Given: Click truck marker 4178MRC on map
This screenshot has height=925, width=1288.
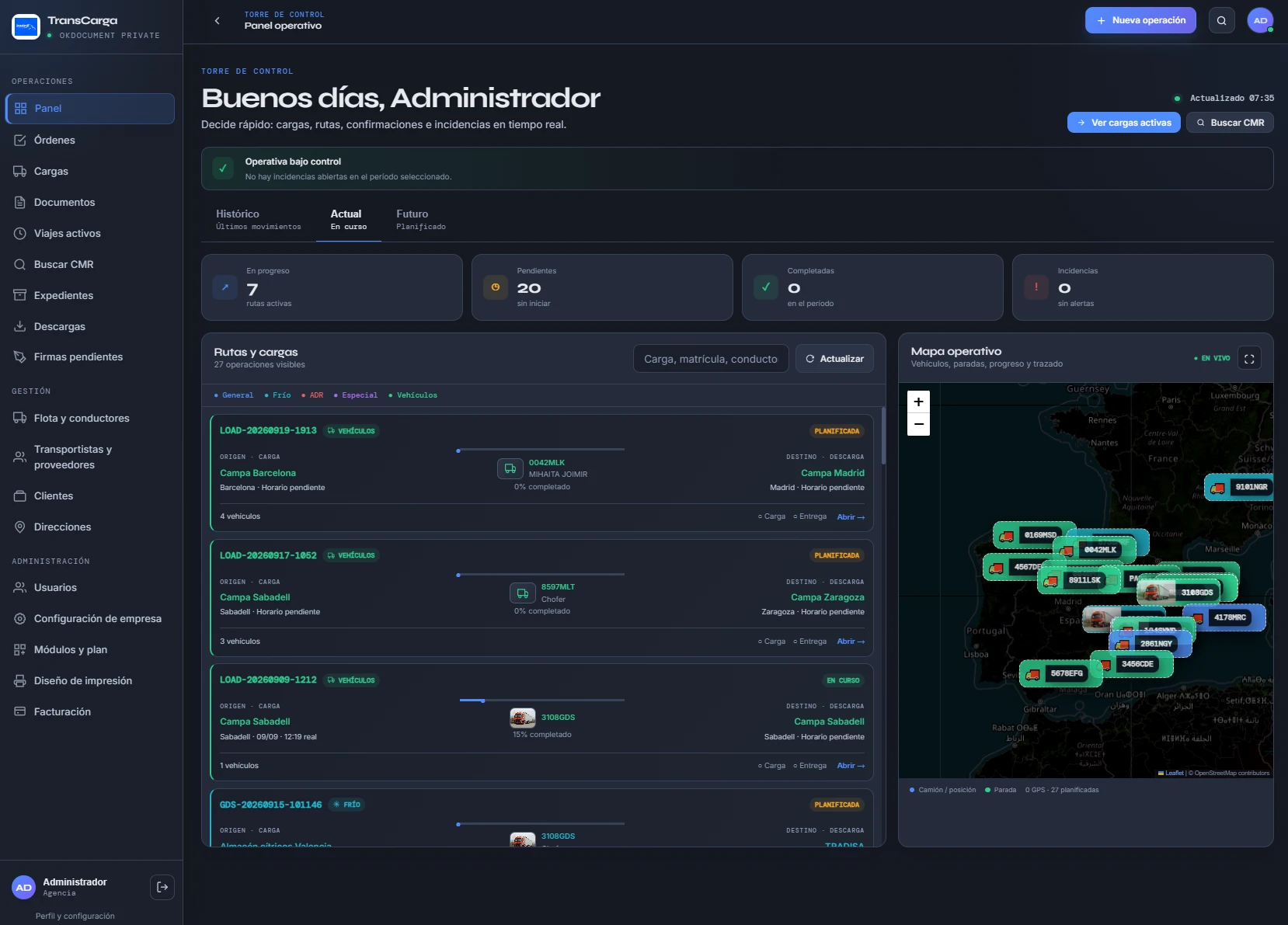Looking at the screenshot, I should coord(1224,617).
